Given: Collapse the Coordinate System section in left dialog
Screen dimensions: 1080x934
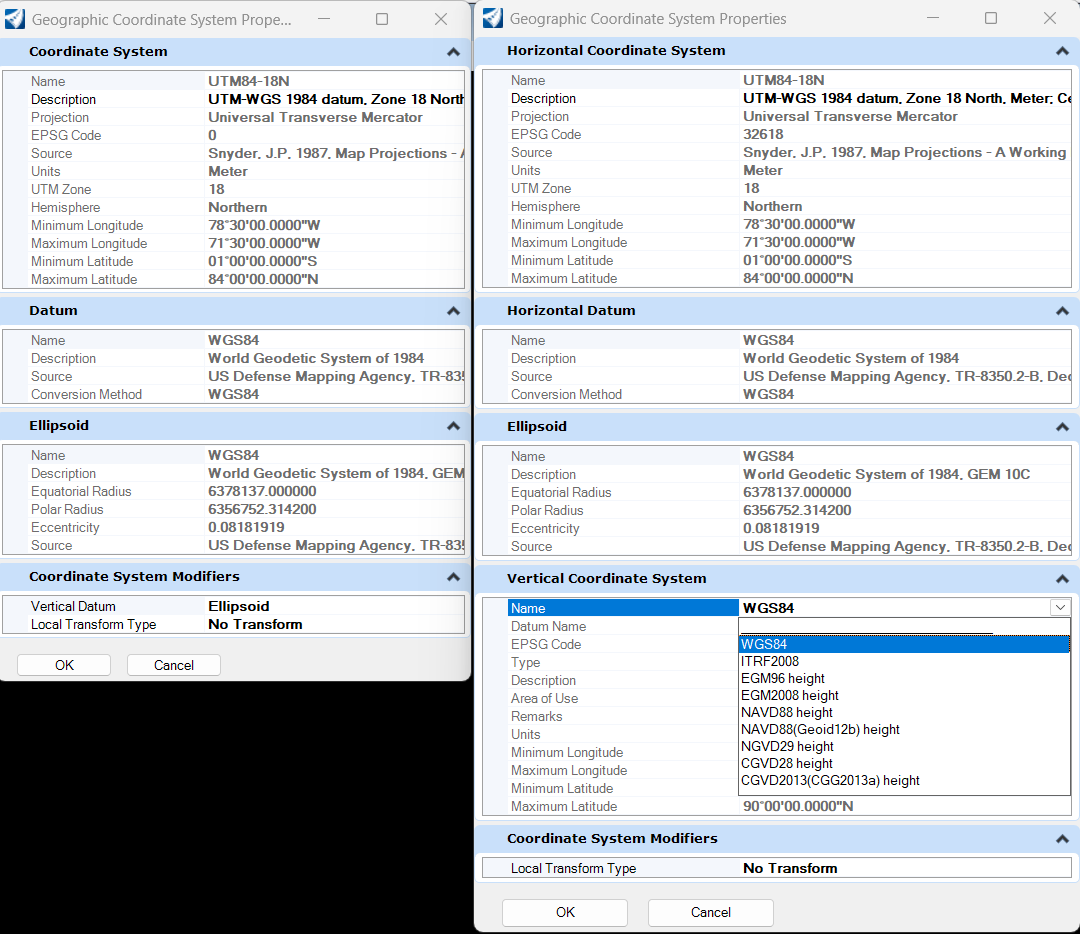Looking at the screenshot, I should [453, 52].
